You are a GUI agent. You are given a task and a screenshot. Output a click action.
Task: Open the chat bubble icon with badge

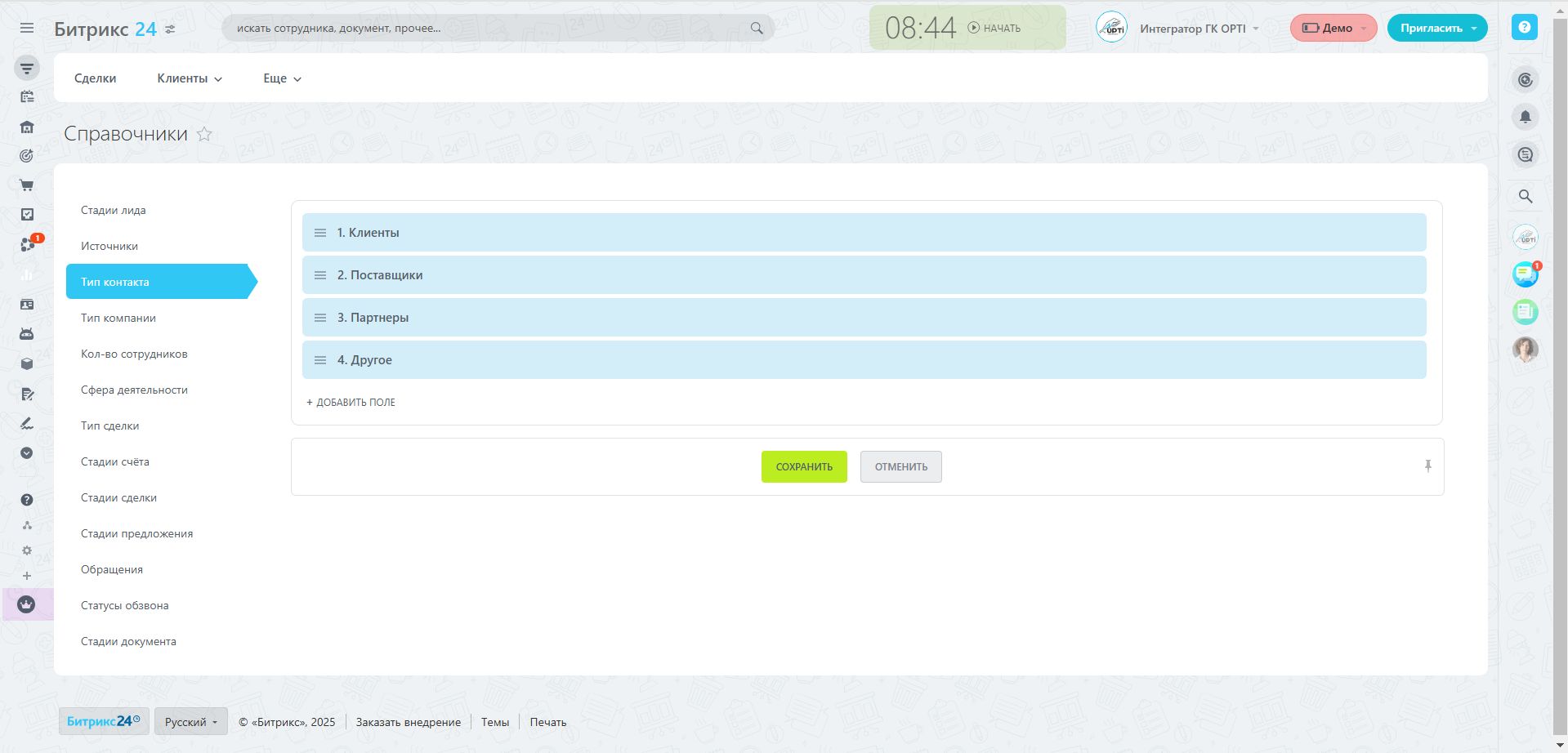point(1526,274)
